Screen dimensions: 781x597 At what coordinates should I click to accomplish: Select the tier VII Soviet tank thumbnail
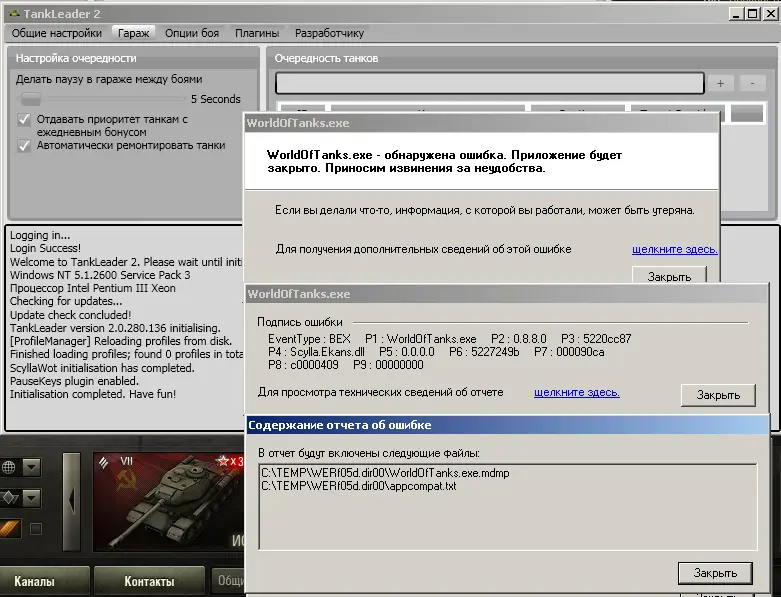point(169,501)
